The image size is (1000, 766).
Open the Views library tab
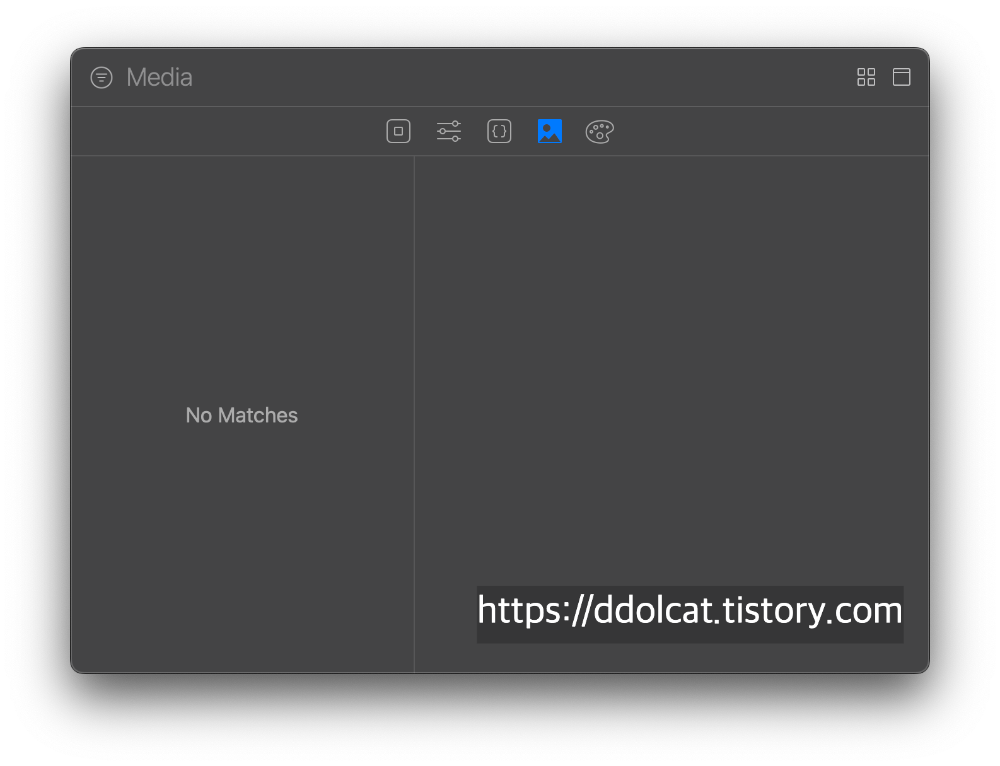[x=398, y=131]
